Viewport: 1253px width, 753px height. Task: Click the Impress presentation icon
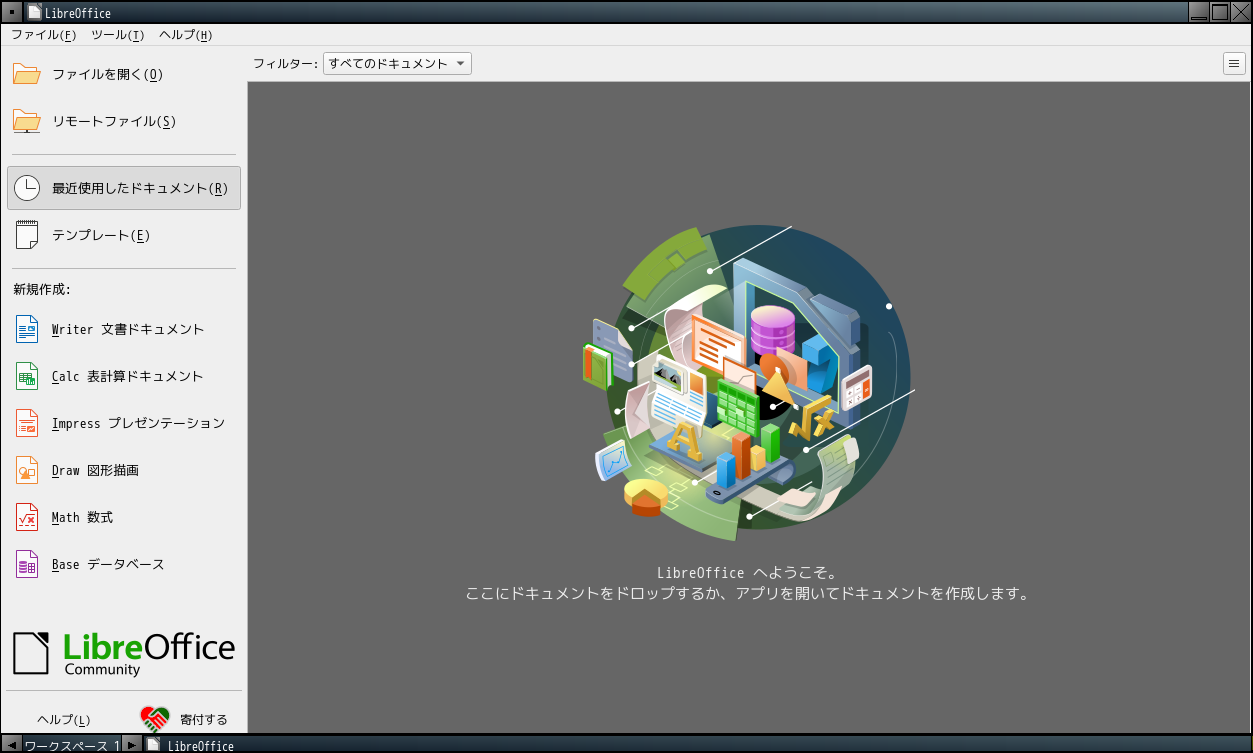(x=27, y=423)
